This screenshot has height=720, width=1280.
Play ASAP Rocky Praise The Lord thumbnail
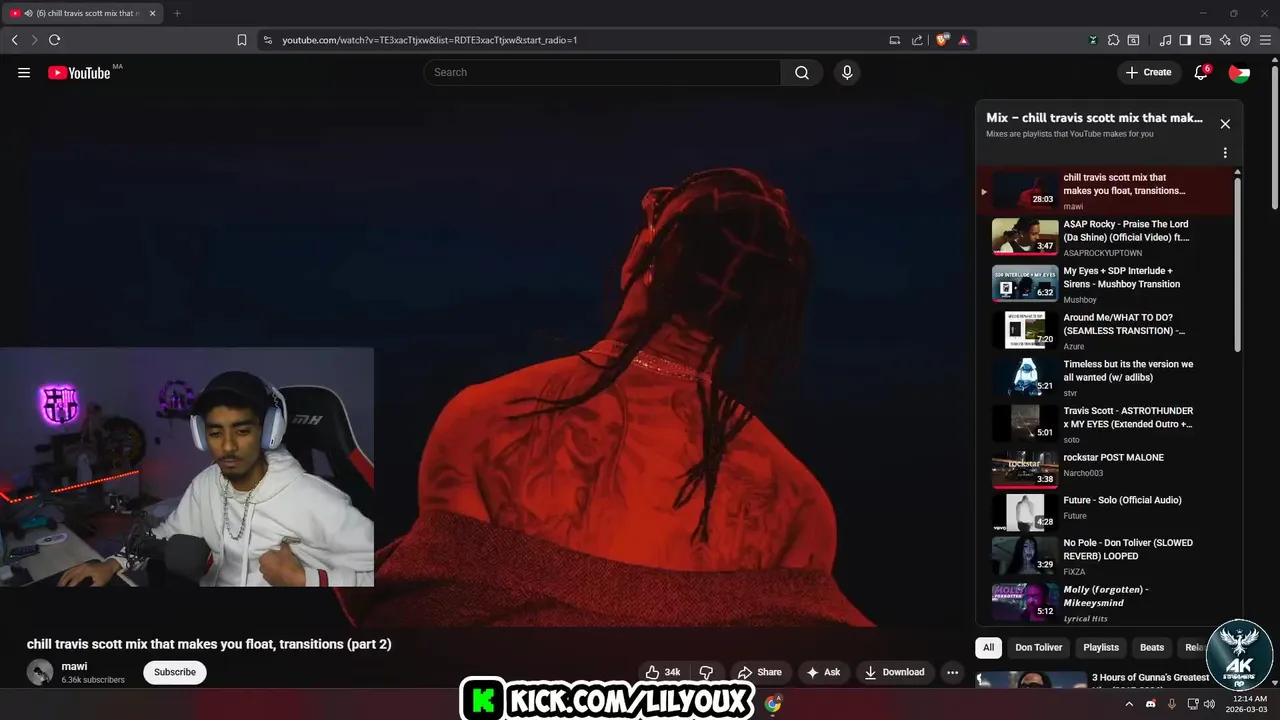click(x=1025, y=237)
